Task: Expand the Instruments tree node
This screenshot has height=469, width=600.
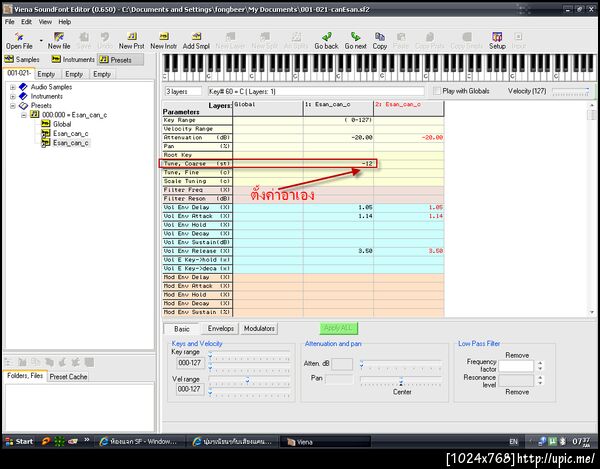Action: pos(13,96)
